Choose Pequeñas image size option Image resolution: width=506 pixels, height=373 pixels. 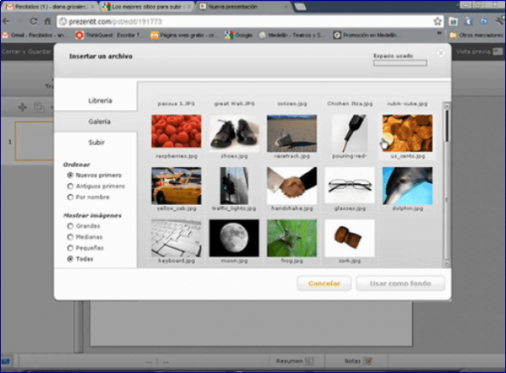[x=70, y=248]
